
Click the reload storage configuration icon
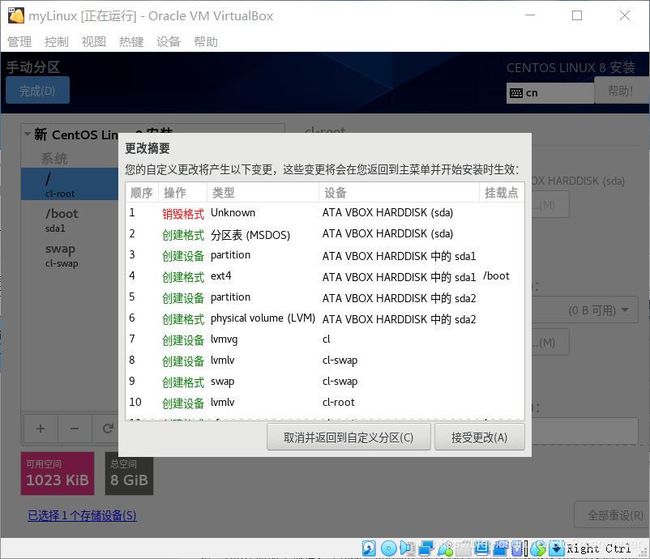tap(107, 428)
